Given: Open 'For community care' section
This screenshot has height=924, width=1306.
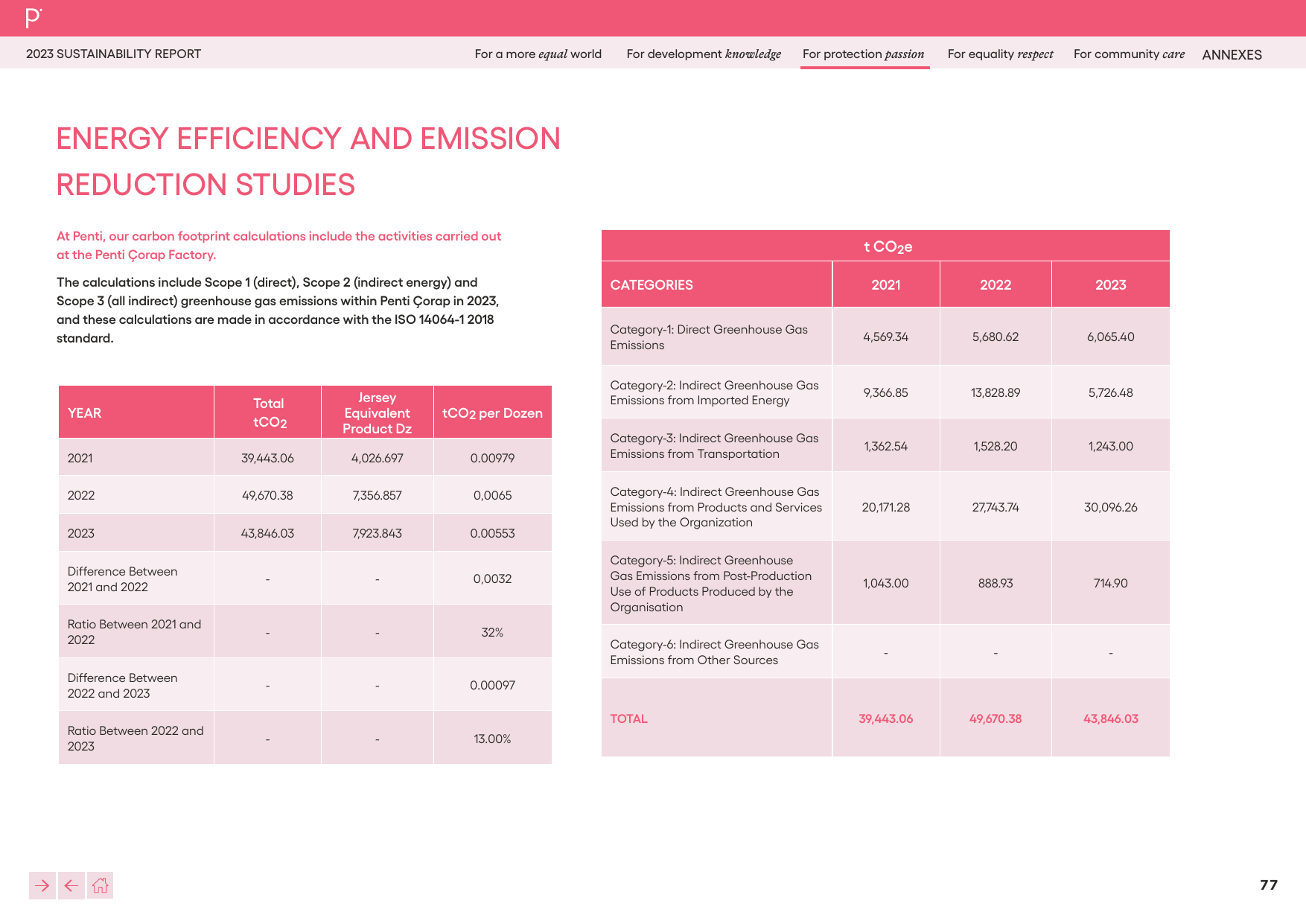Looking at the screenshot, I should [1129, 54].
